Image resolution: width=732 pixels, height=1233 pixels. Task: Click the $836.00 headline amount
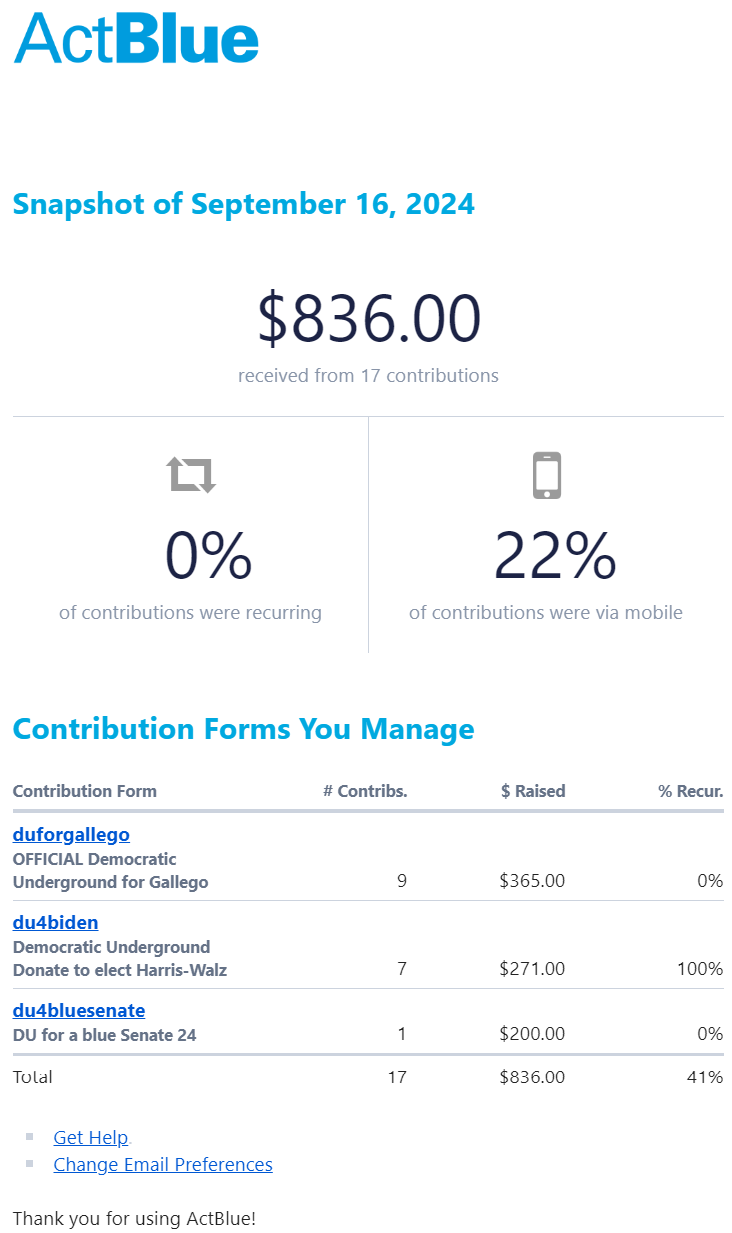tap(369, 318)
